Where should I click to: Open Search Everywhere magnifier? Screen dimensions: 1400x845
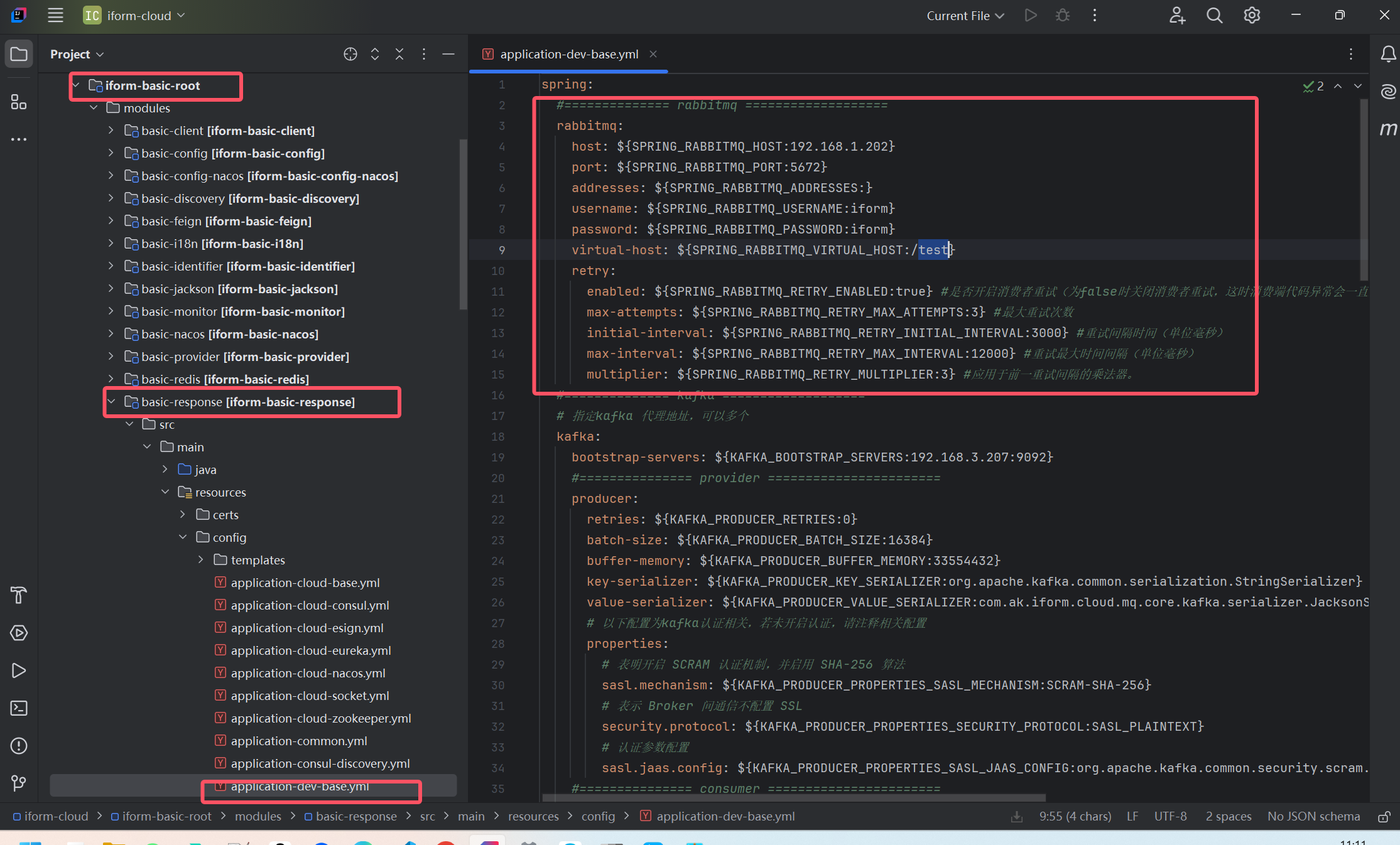1214,16
